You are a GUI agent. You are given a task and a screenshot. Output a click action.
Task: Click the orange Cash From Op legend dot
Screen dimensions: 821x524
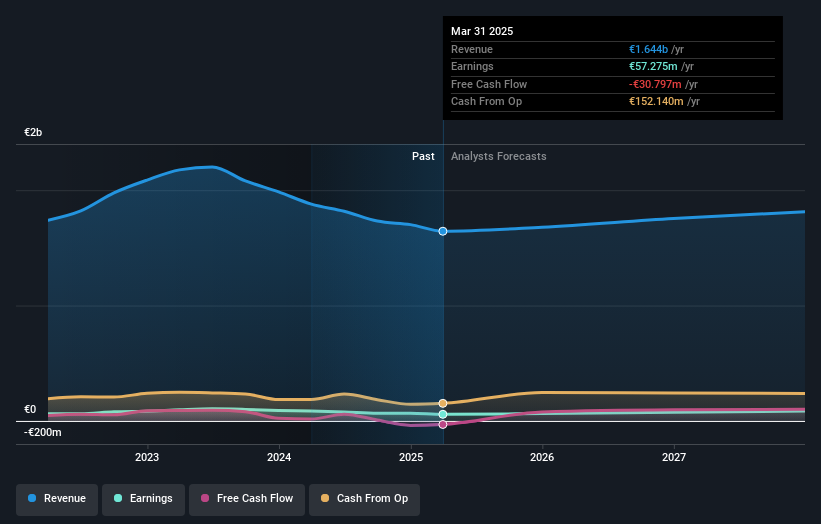(325, 498)
